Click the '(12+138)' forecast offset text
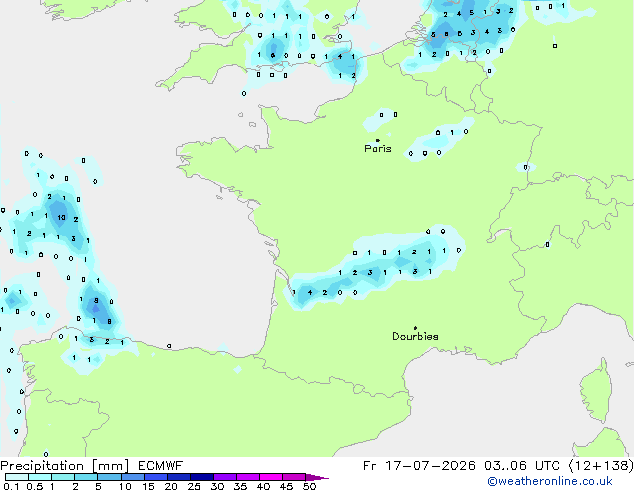The height and width of the screenshot is (490, 634). pyautogui.click(x=601, y=466)
